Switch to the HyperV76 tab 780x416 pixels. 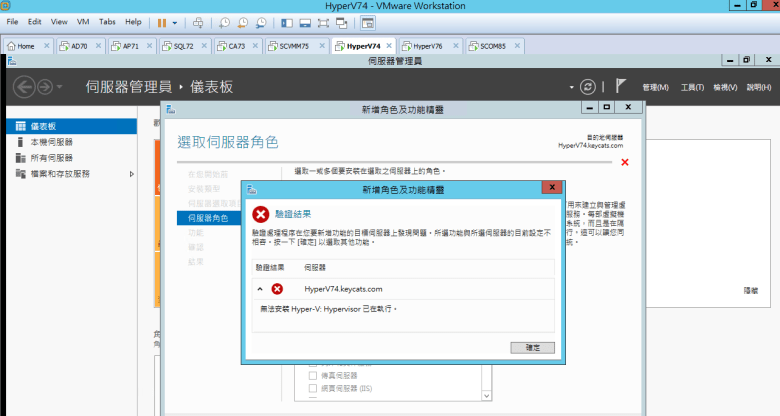click(x=426, y=46)
